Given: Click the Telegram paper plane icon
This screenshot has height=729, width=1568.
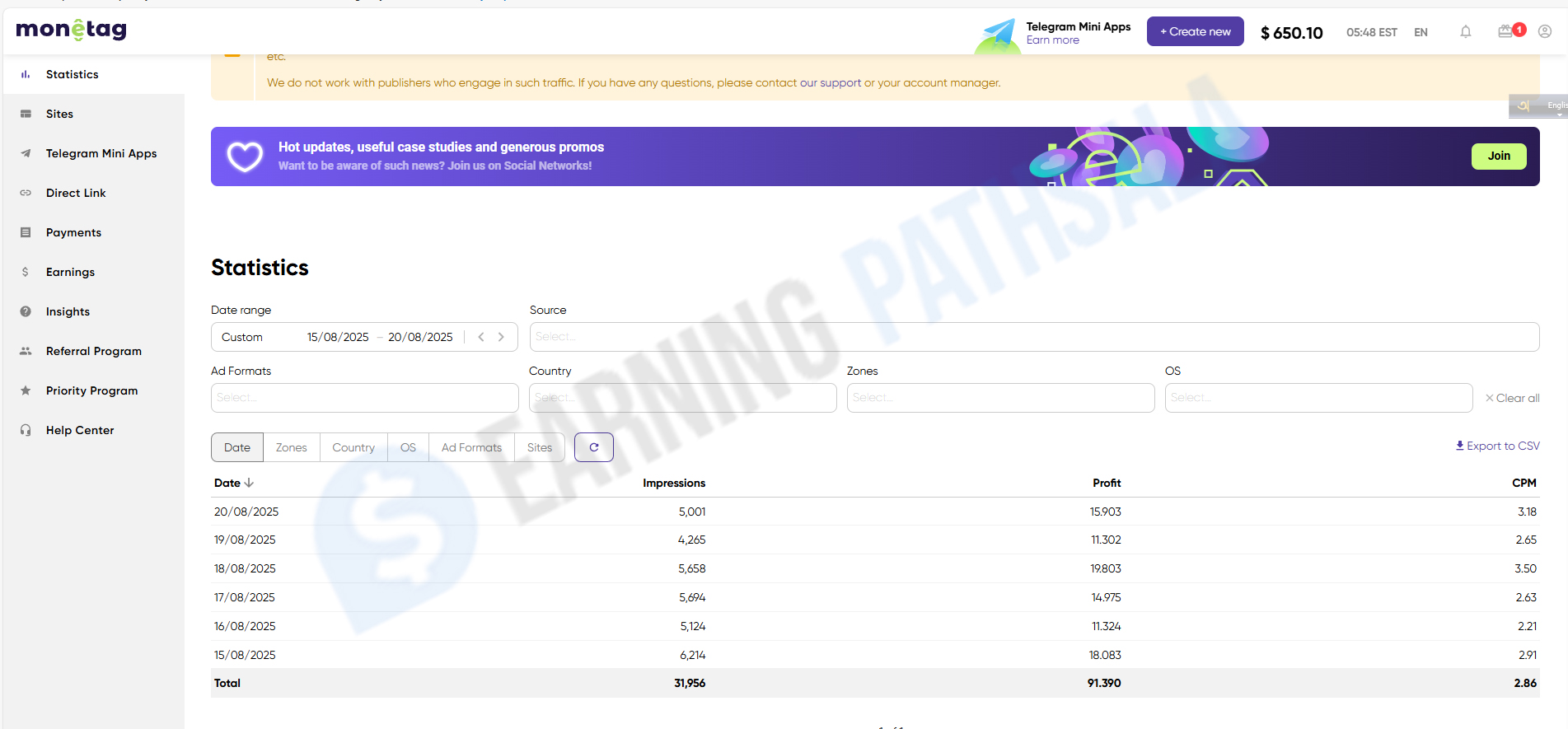Looking at the screenshot, I should point(999,33).
